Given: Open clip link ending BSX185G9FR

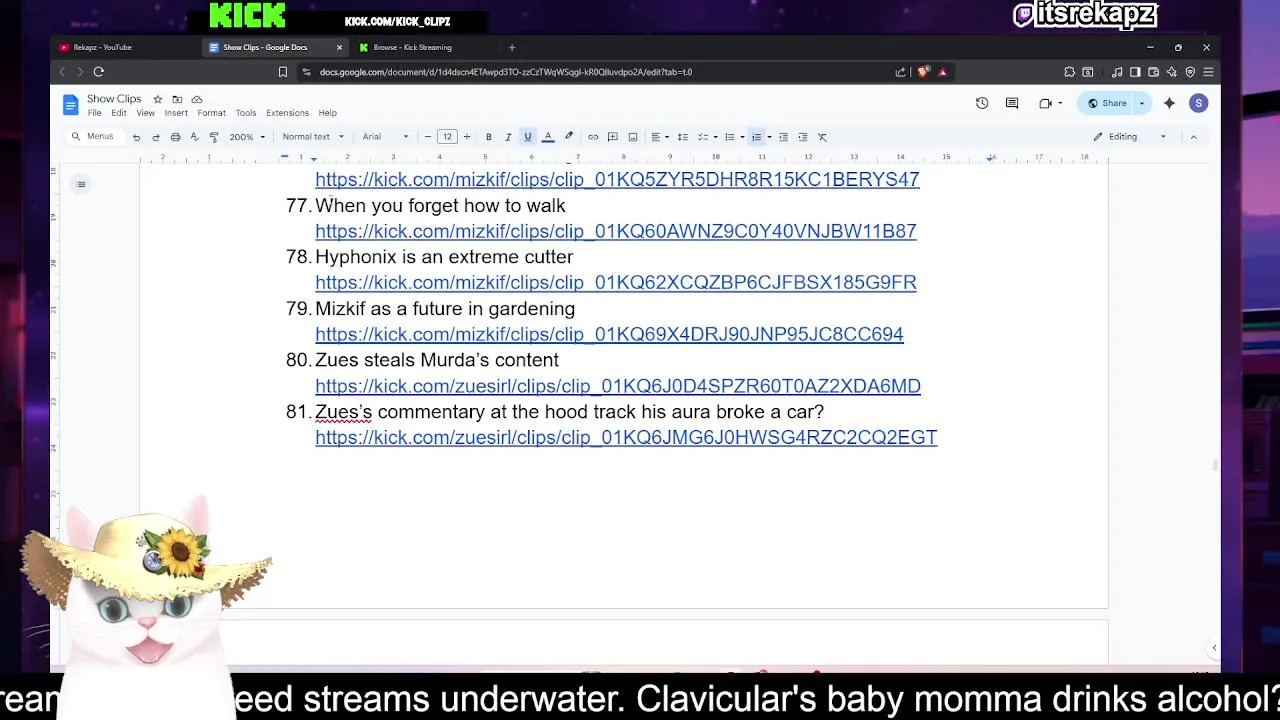Looking at the screenshot, I should point(616,282).
